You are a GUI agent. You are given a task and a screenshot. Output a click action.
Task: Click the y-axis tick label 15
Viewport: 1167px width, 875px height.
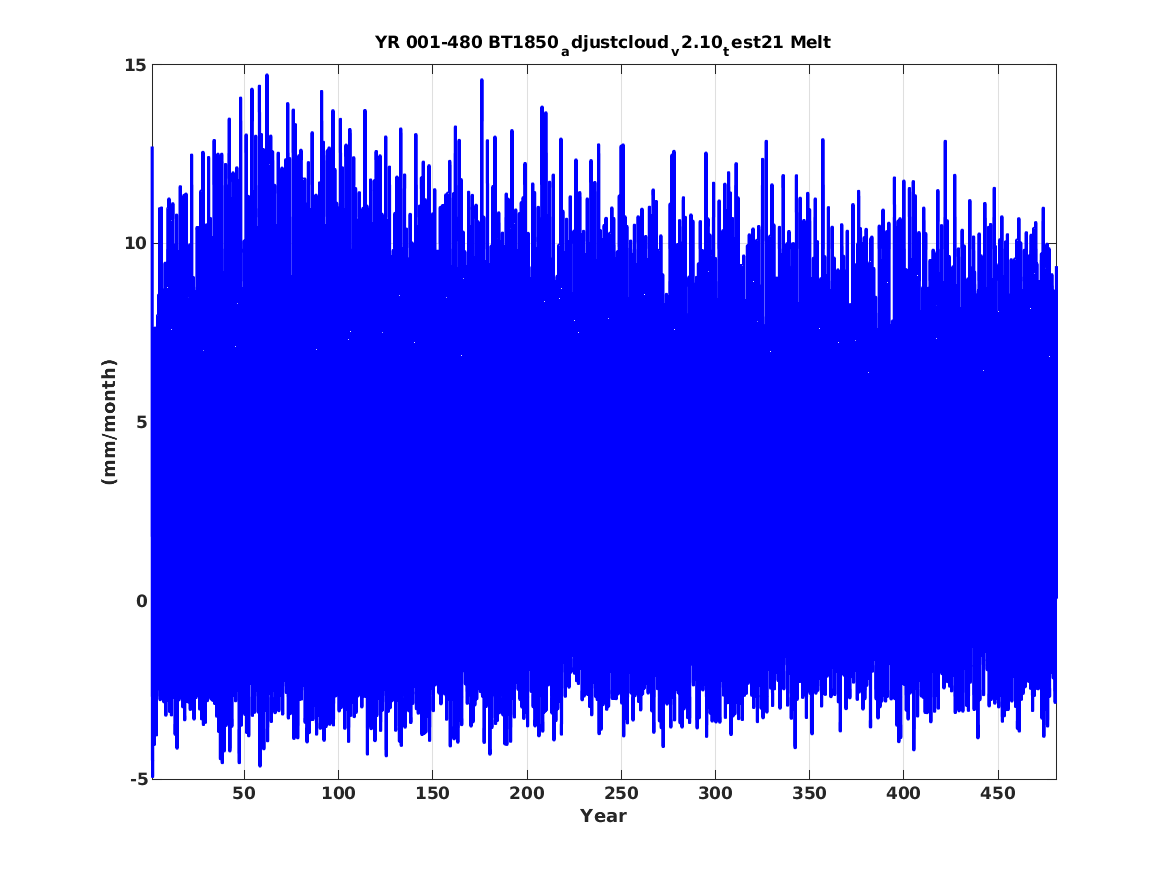tap(135, 65)
